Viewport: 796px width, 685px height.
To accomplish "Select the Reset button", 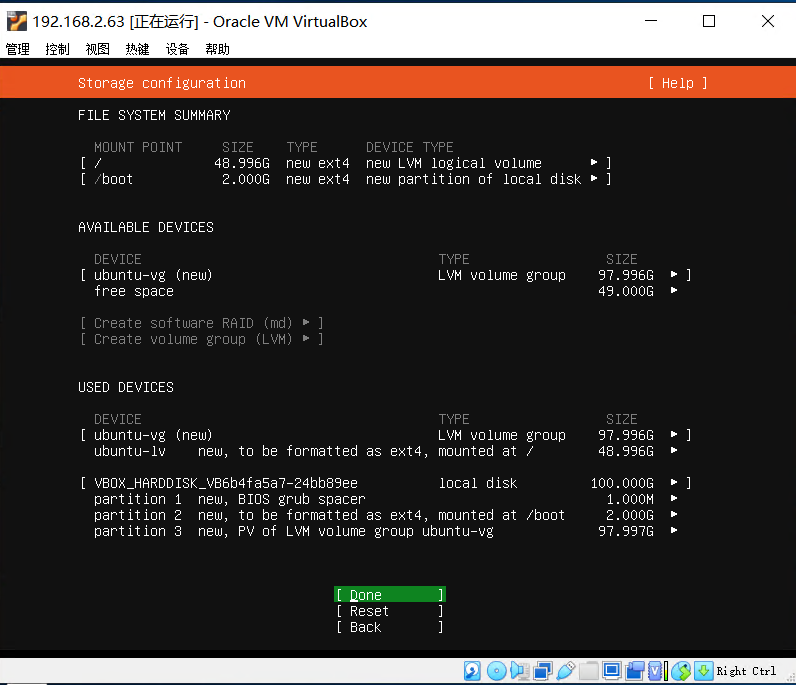I will point(390,611).
